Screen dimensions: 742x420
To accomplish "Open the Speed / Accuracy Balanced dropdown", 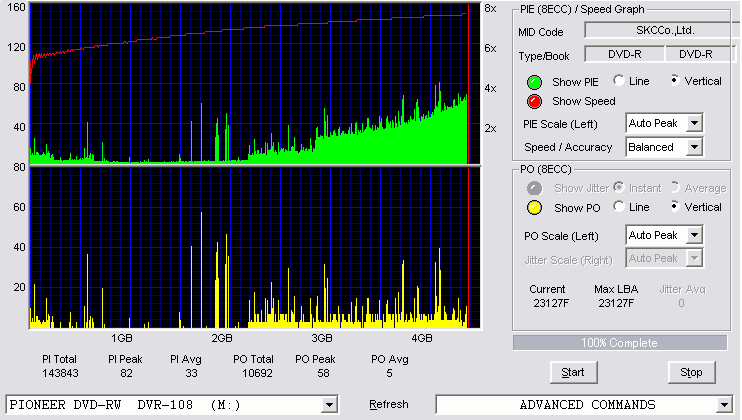I will coord(664,147).
